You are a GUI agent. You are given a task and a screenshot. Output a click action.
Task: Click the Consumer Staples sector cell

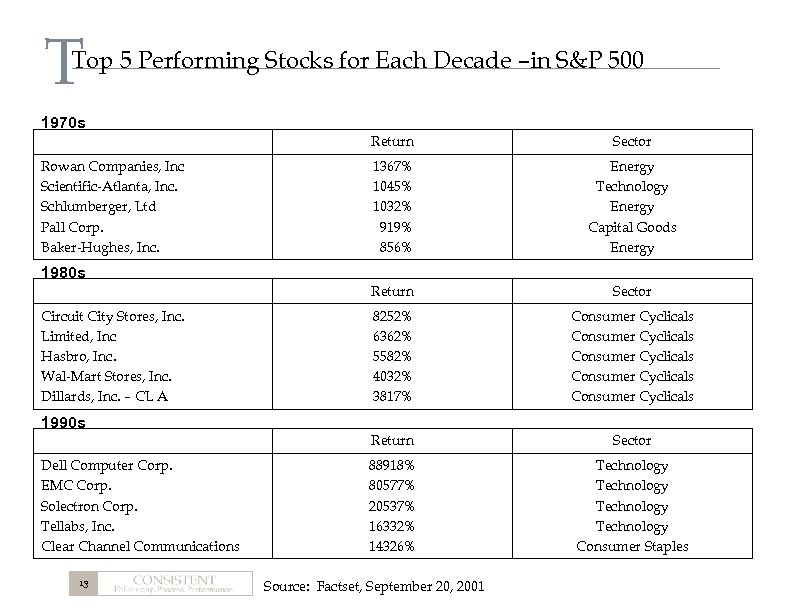[632, 546]
